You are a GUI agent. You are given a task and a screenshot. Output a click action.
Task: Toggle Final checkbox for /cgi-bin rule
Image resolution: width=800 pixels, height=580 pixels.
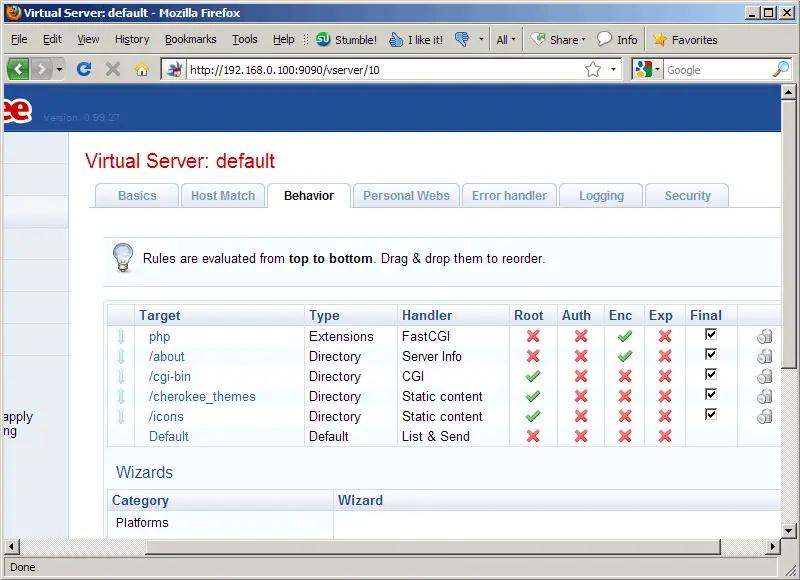(711, 375)
